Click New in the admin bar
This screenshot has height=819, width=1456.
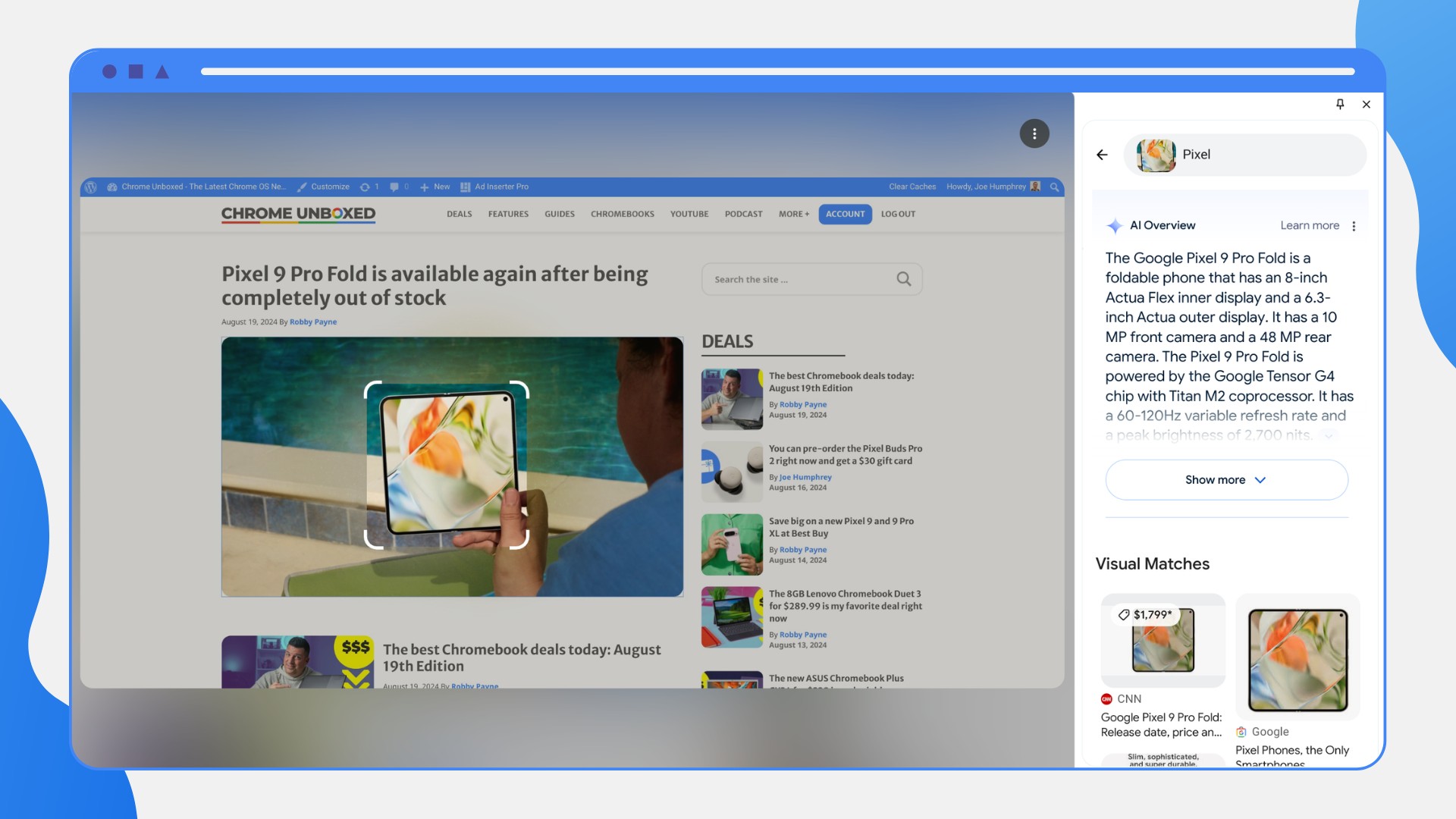coord(435,187)
